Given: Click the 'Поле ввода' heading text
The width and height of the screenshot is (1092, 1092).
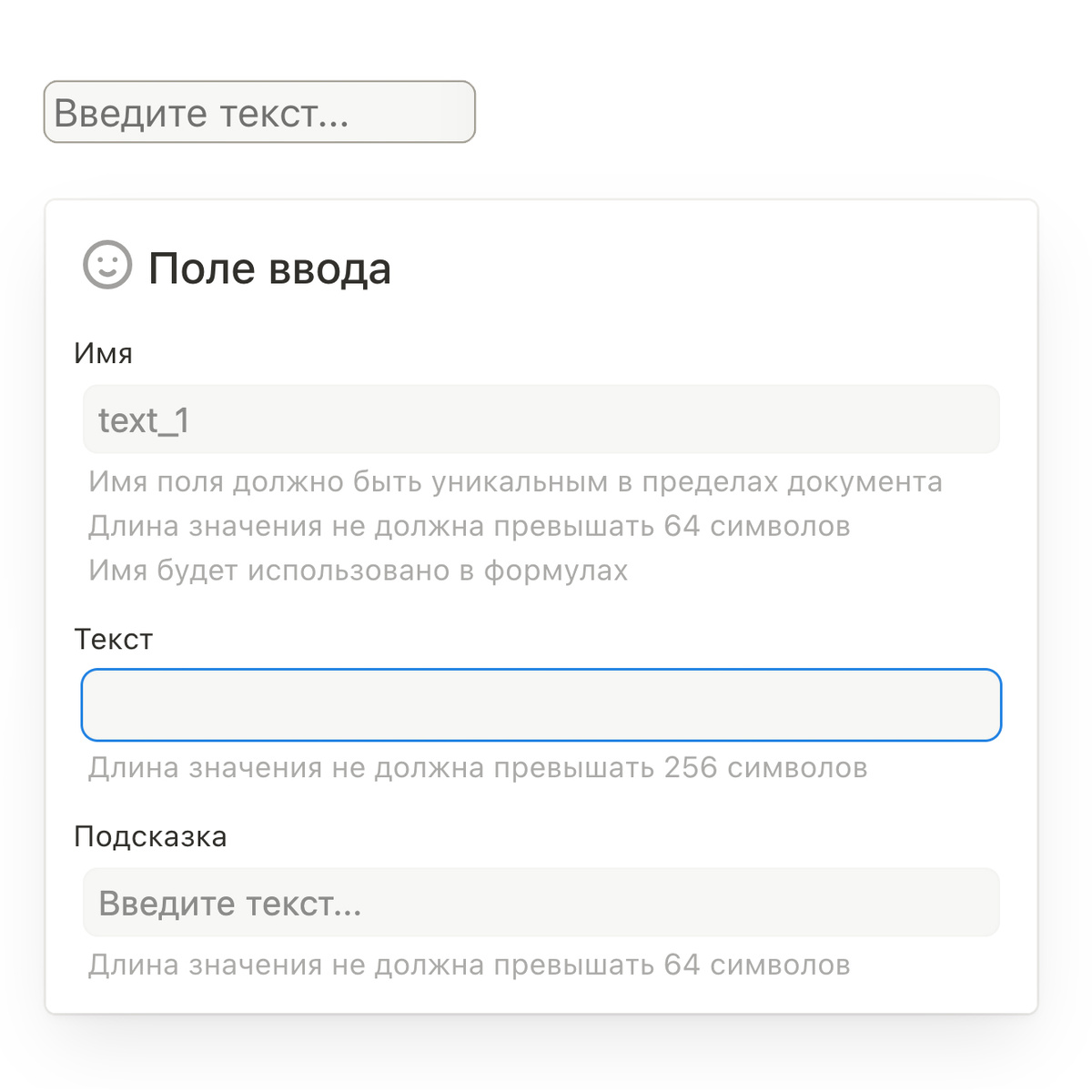Looking at the screenshot, I should point(269,268).
